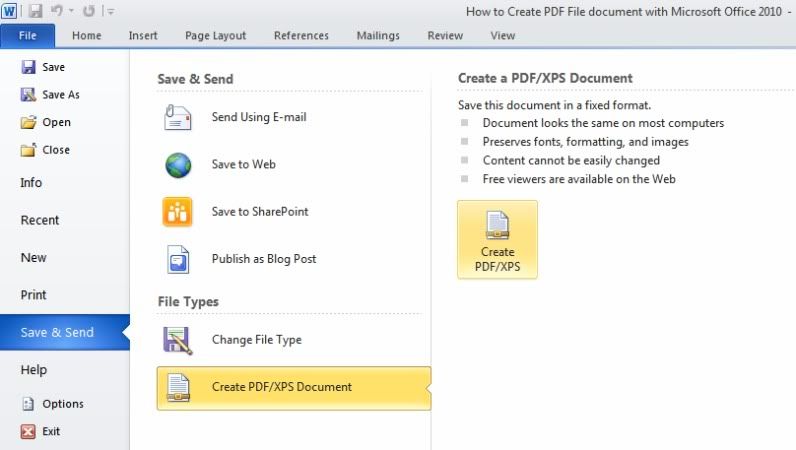This screenshot has width=796, height=450.
Task: Switch to the Page Layout tab
Action: point(215,35)
